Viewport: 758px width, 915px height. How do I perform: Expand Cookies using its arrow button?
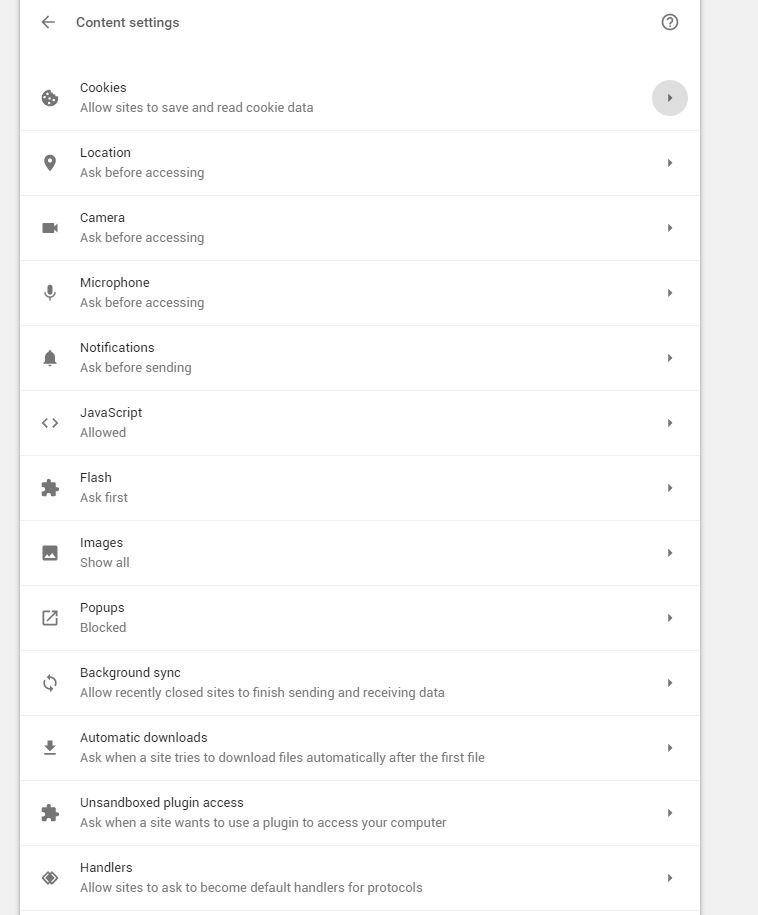coord(669,97)
